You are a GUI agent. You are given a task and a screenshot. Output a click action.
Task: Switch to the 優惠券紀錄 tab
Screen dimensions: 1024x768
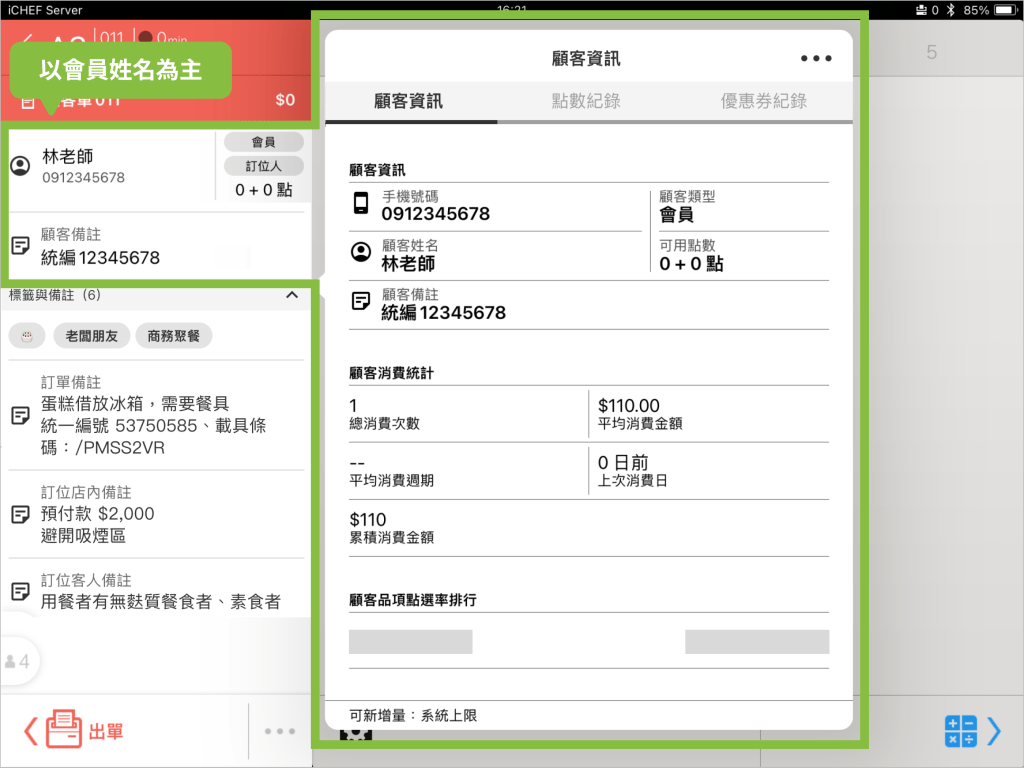(x=763, y=101)
